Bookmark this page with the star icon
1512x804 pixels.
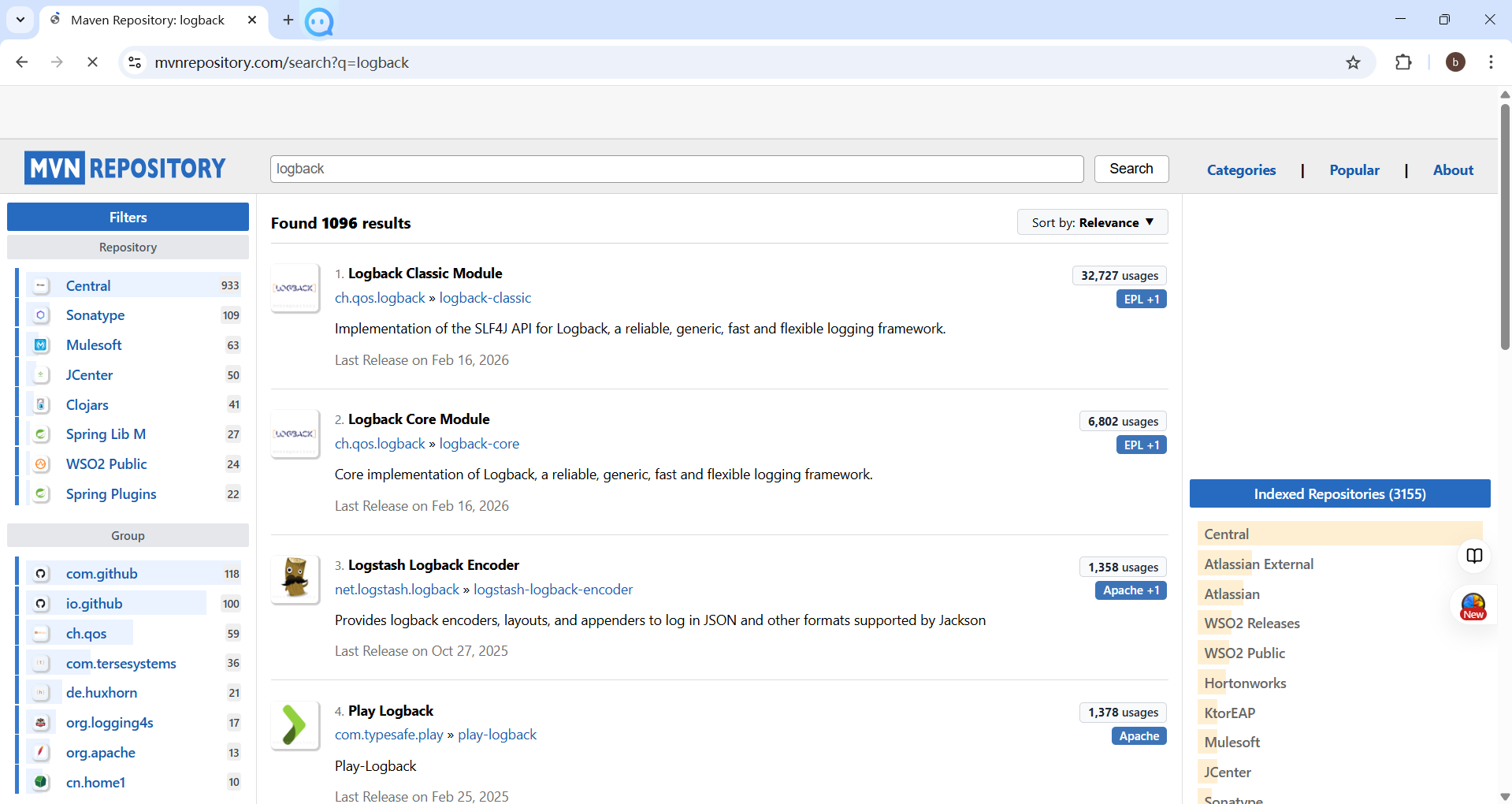click(x=1353, y=62)
